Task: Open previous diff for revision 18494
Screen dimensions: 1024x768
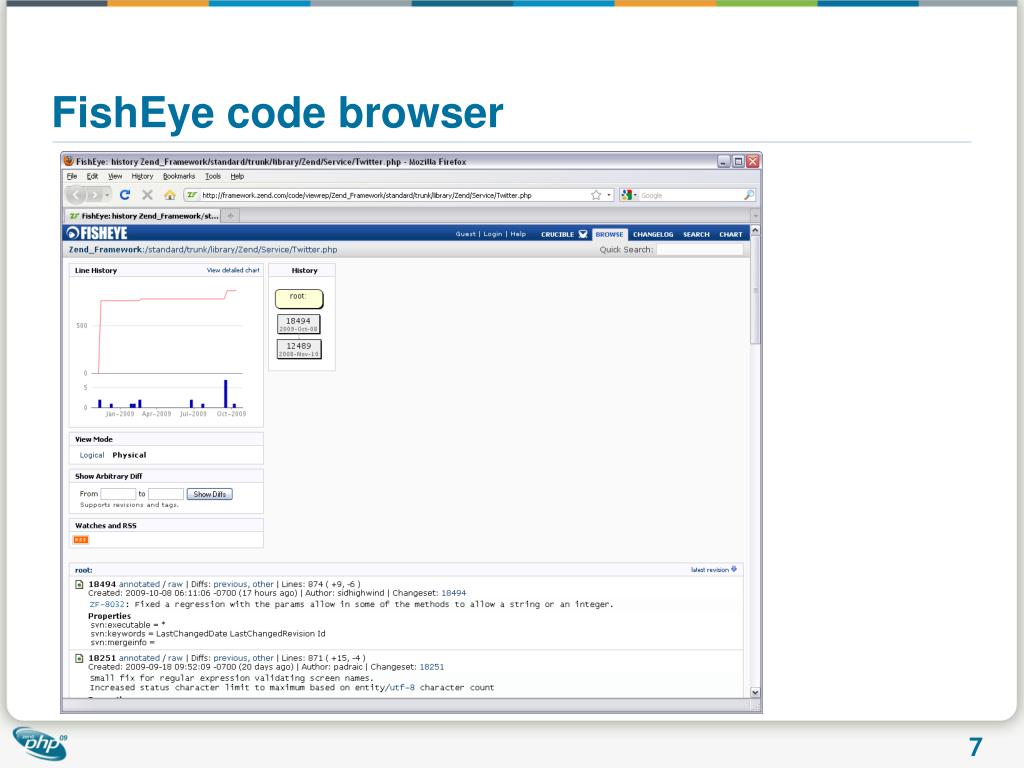Action: click(230, 584)
